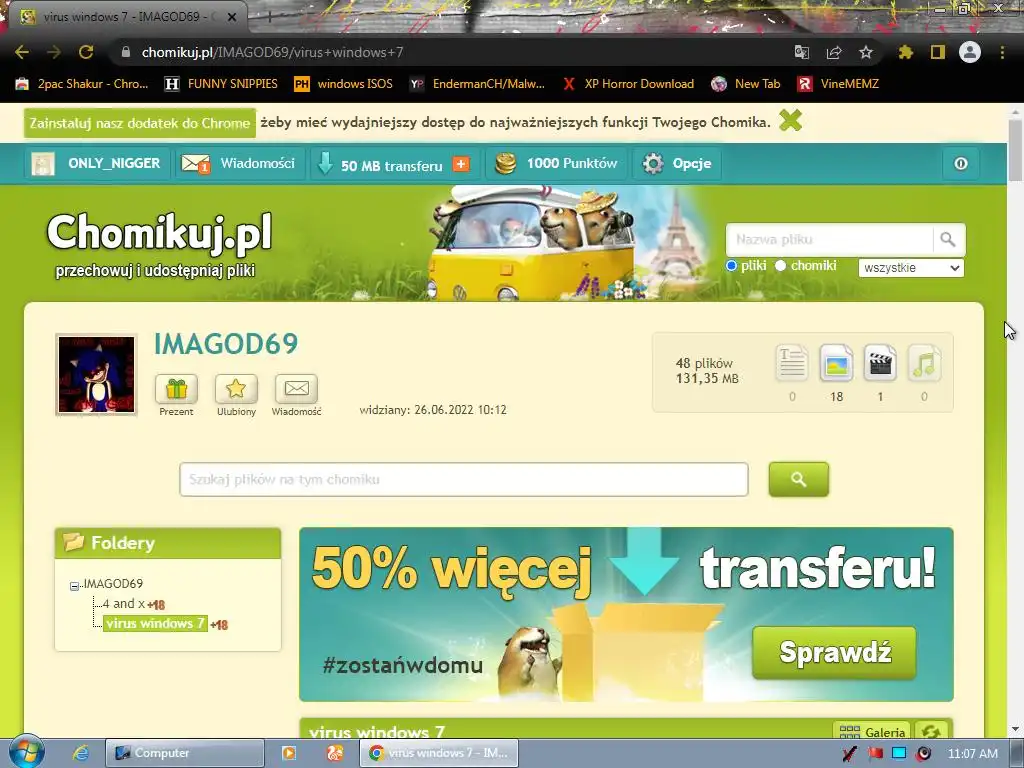Filter by images file-type icon
The height and width of the screenshot is (768, 1024).
point(837,363)
